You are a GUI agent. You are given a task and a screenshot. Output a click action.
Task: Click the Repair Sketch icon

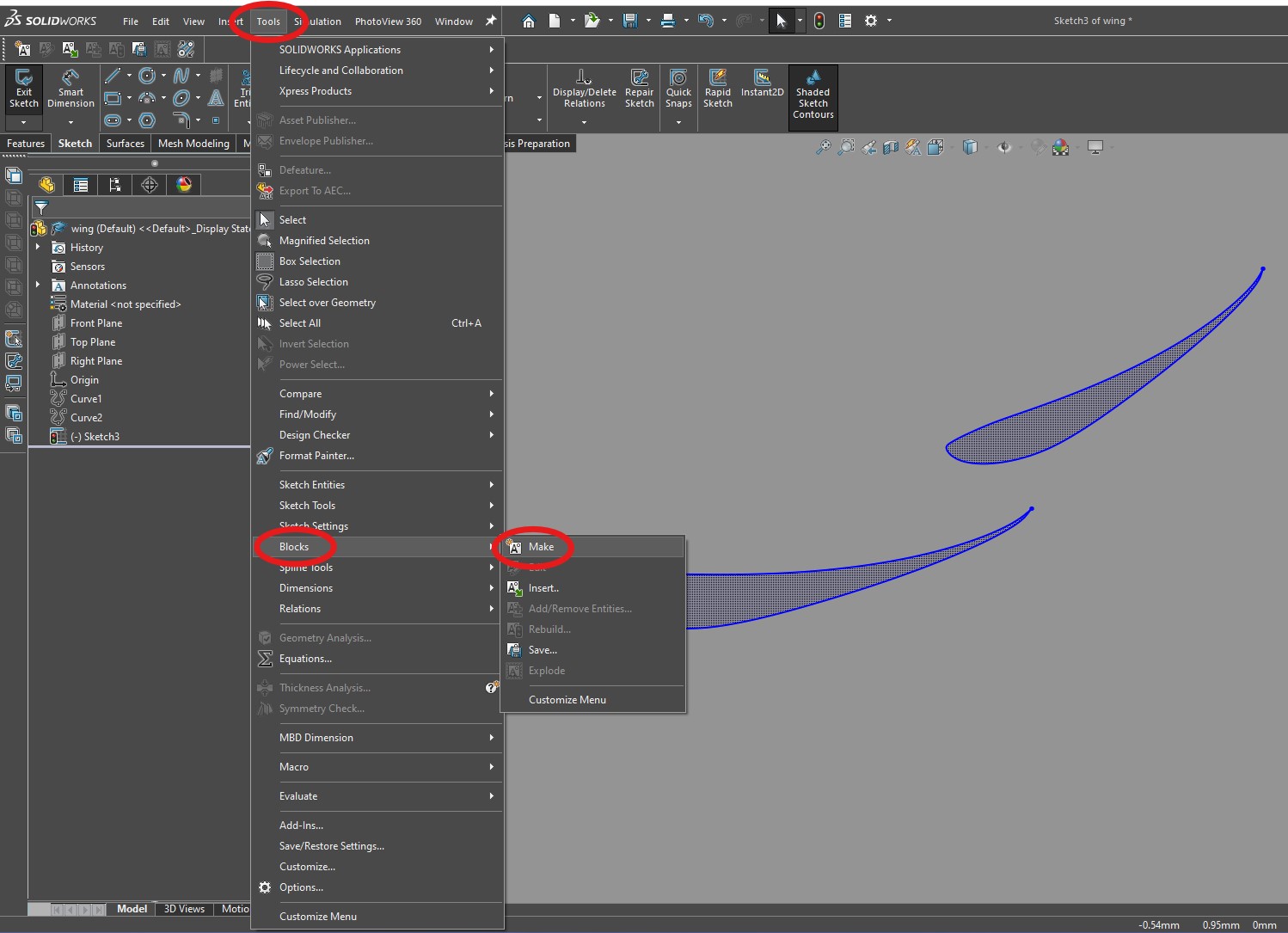pos(639,89)
